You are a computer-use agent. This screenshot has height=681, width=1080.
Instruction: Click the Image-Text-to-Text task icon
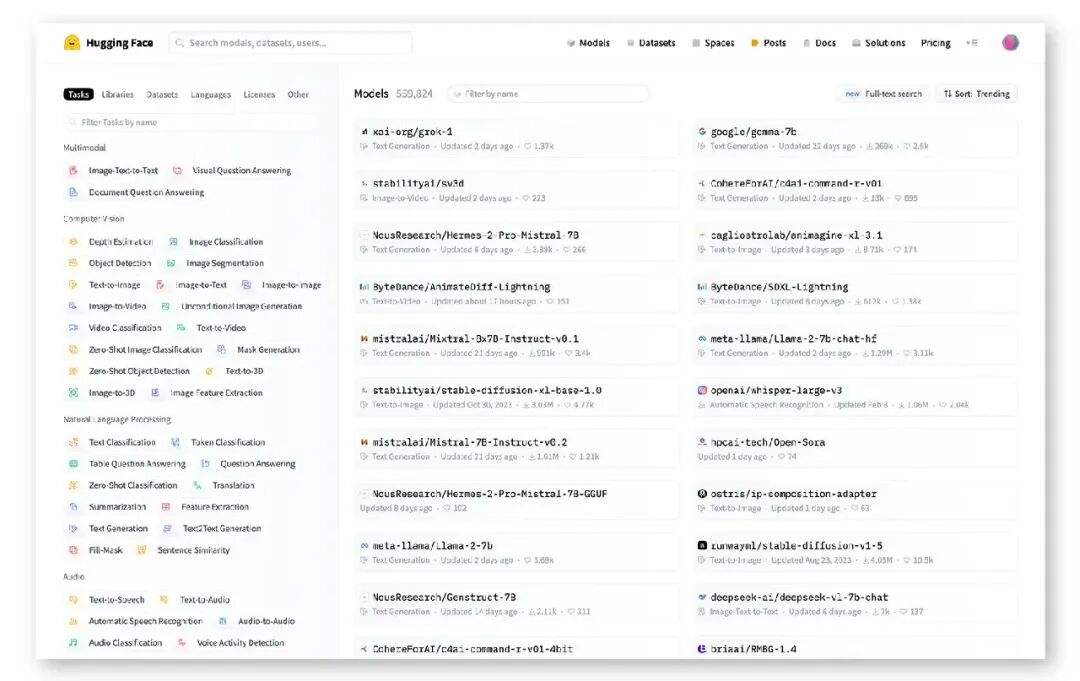click(73, 171)
